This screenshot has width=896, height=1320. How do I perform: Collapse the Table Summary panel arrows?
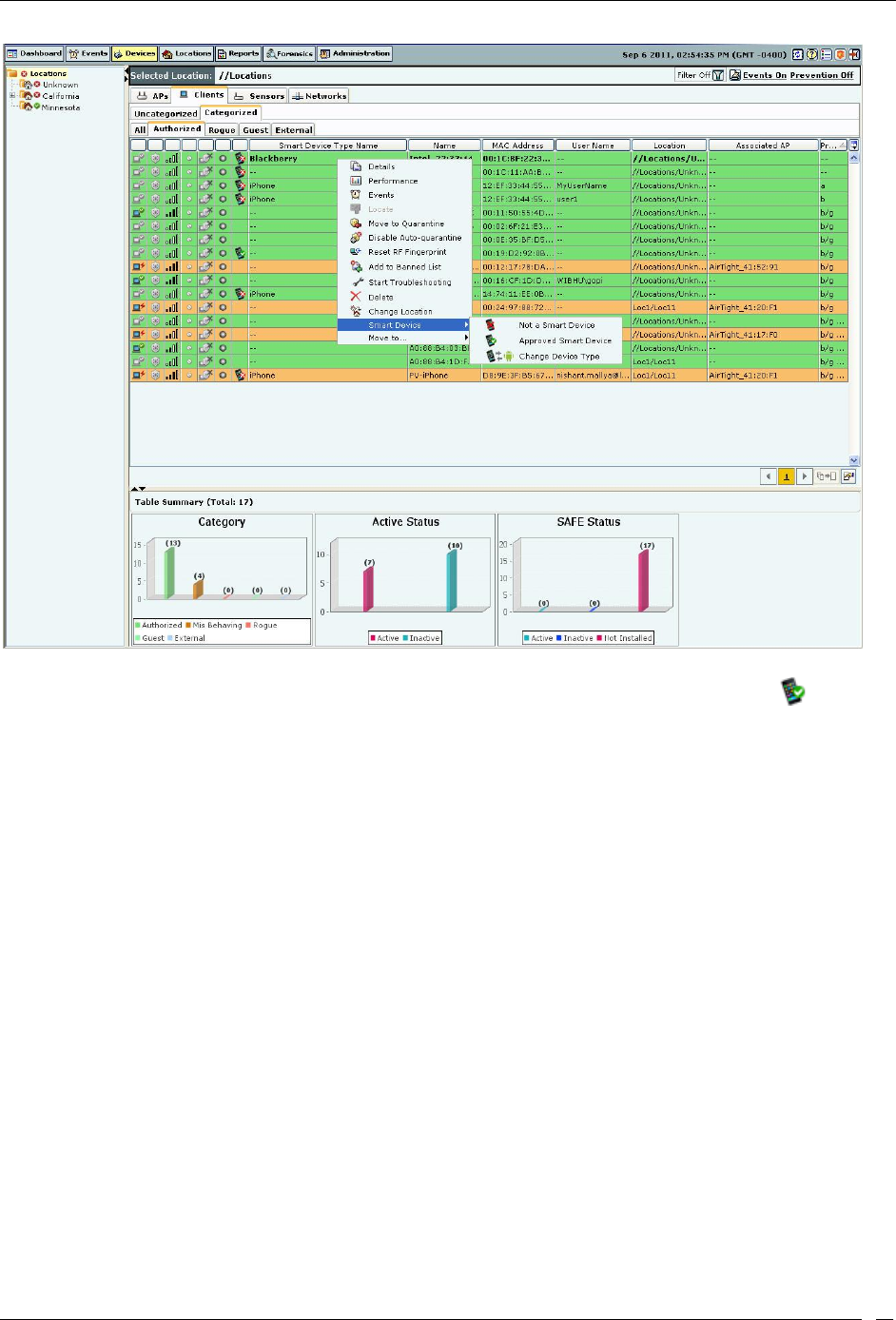point(138,489)
